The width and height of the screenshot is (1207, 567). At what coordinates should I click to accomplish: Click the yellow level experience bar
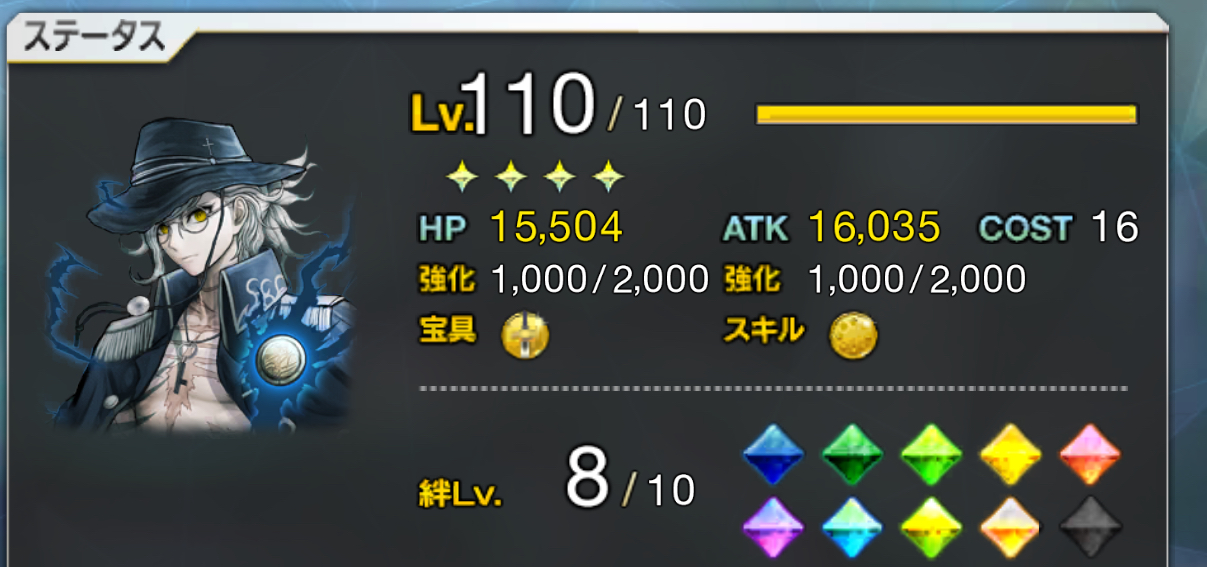[946, 114]
